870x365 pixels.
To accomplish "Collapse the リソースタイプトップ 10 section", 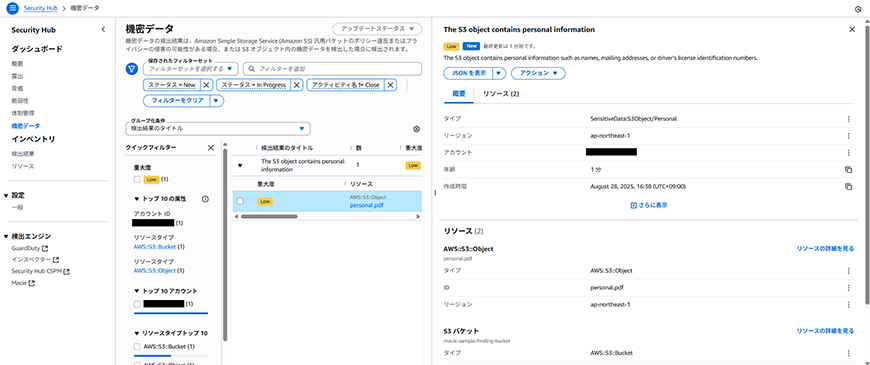I will (136, 333).
